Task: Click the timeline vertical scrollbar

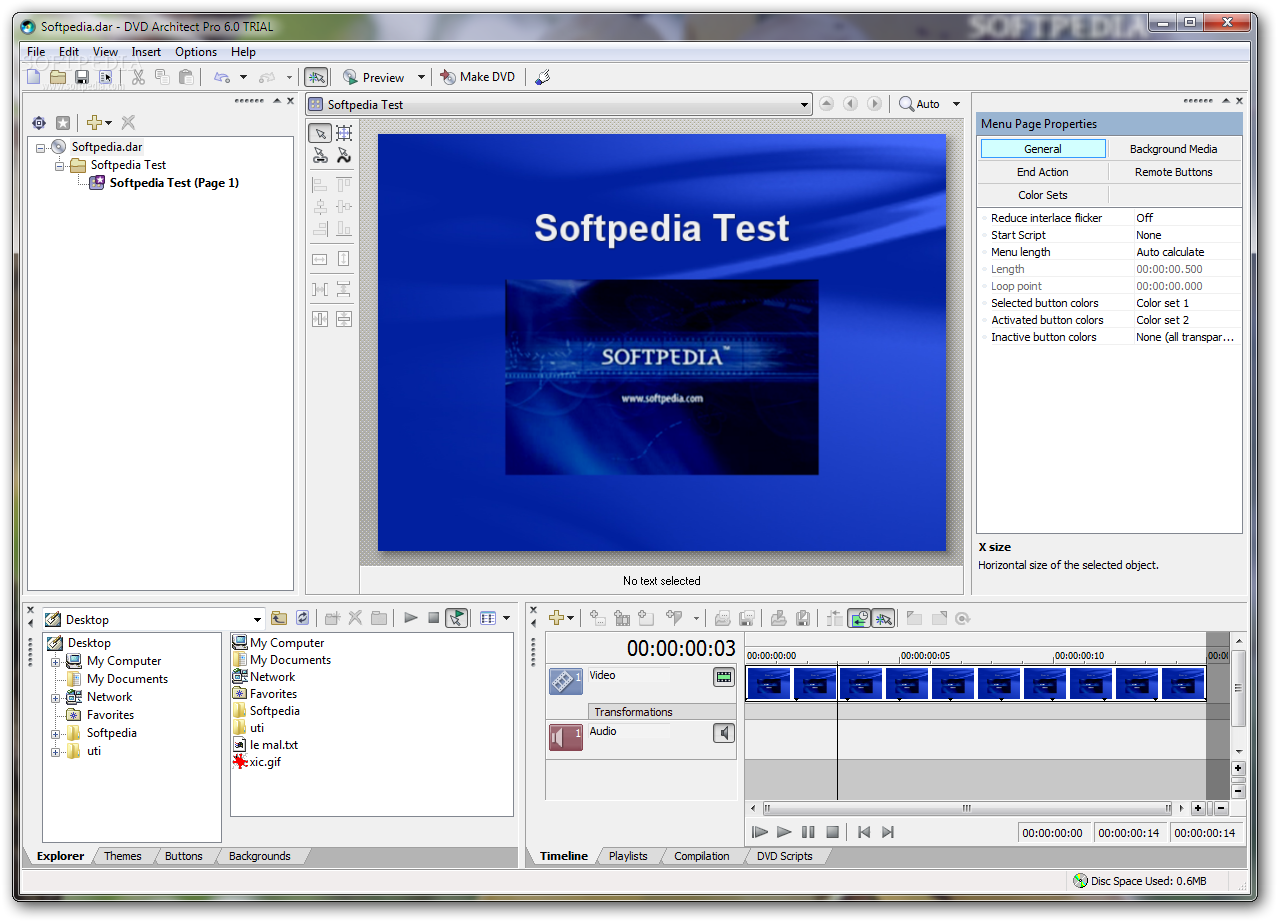Action: coord(1238,688)
